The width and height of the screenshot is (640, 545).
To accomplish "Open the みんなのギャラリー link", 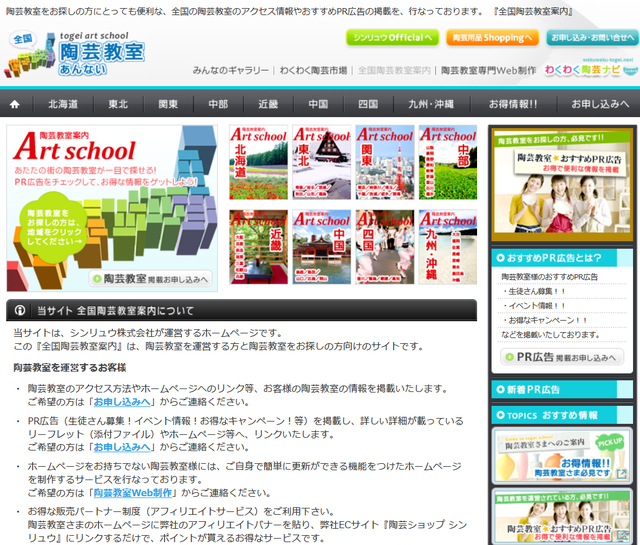I will [229, 72].
